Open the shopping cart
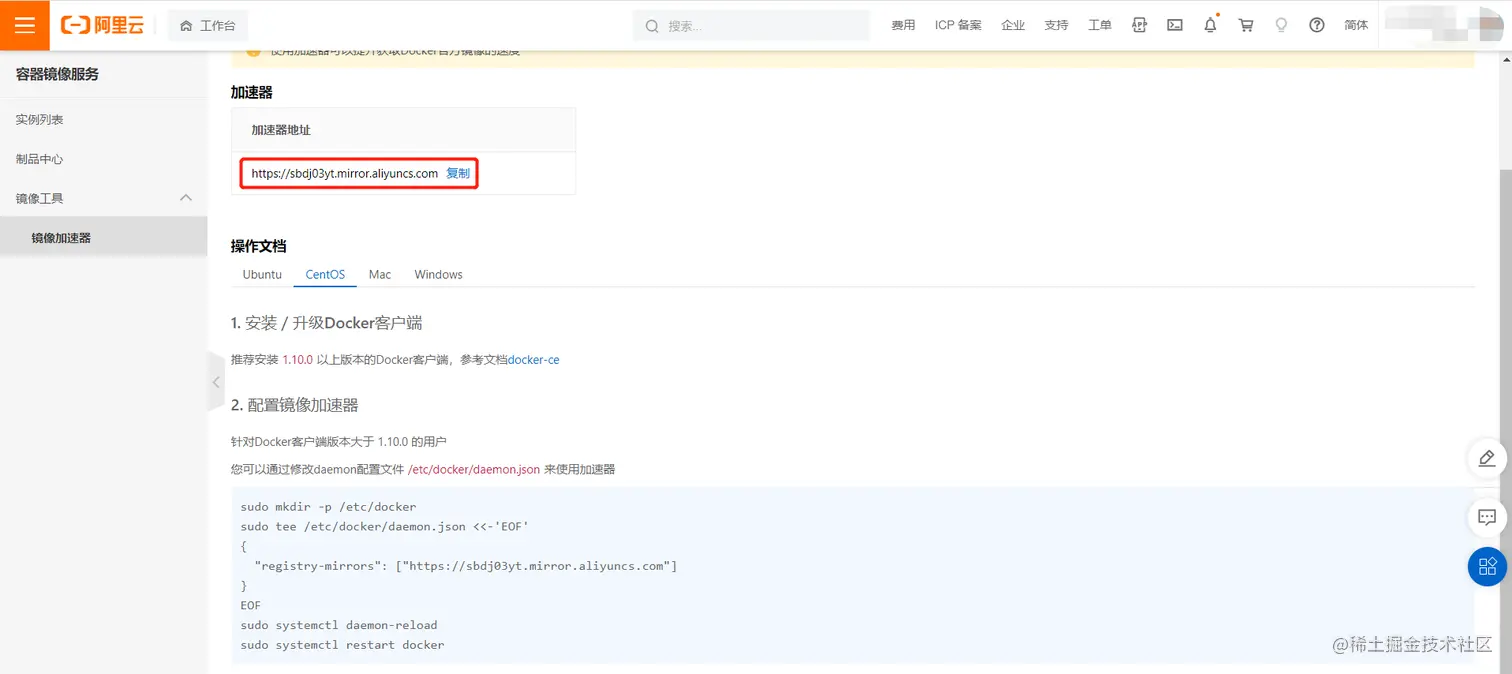The height and width of the screenshot is (674, 1512). tap(1246, 26)
